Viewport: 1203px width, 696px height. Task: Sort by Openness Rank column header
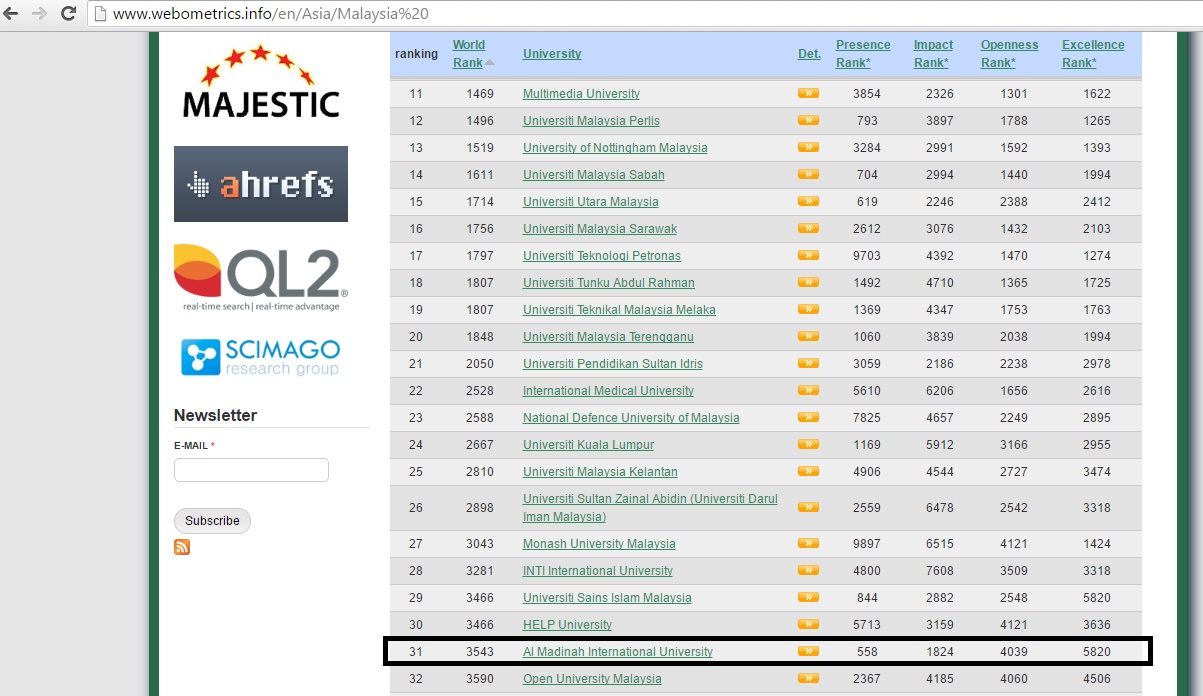pos(1009,54)
